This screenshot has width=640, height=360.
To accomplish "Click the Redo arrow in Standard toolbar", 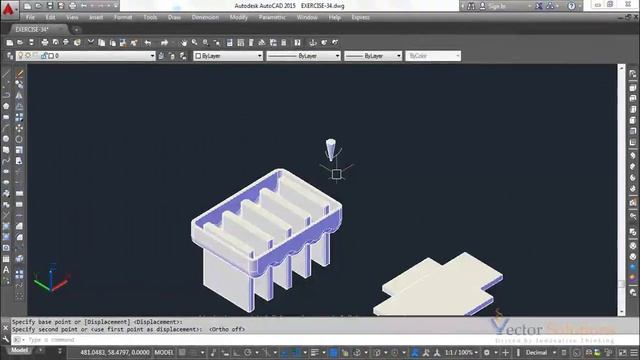I will pos(164,42).
